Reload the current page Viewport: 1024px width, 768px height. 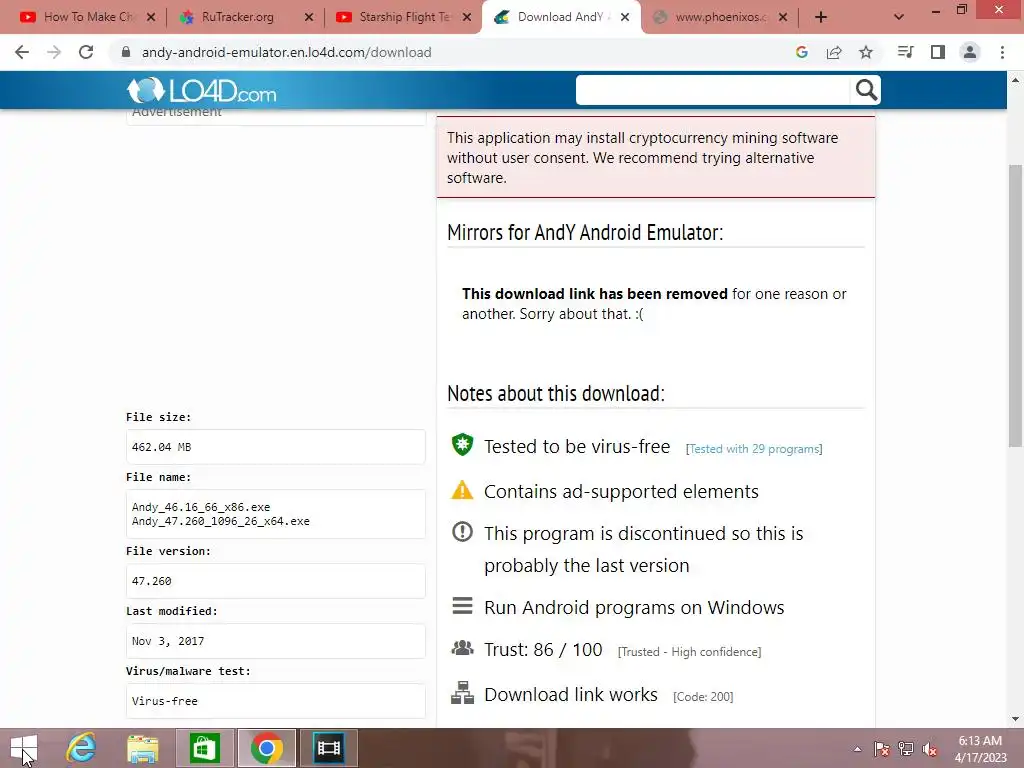(x=86, y=52)
